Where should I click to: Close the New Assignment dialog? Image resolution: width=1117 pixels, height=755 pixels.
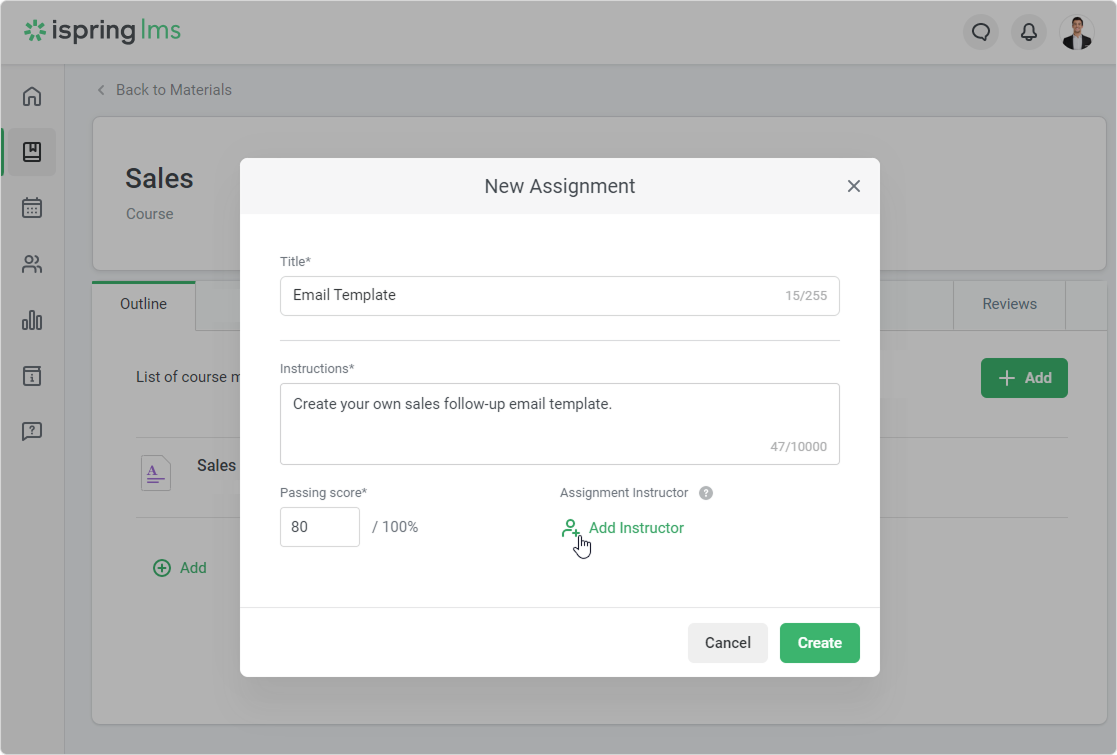pos(853,186)
